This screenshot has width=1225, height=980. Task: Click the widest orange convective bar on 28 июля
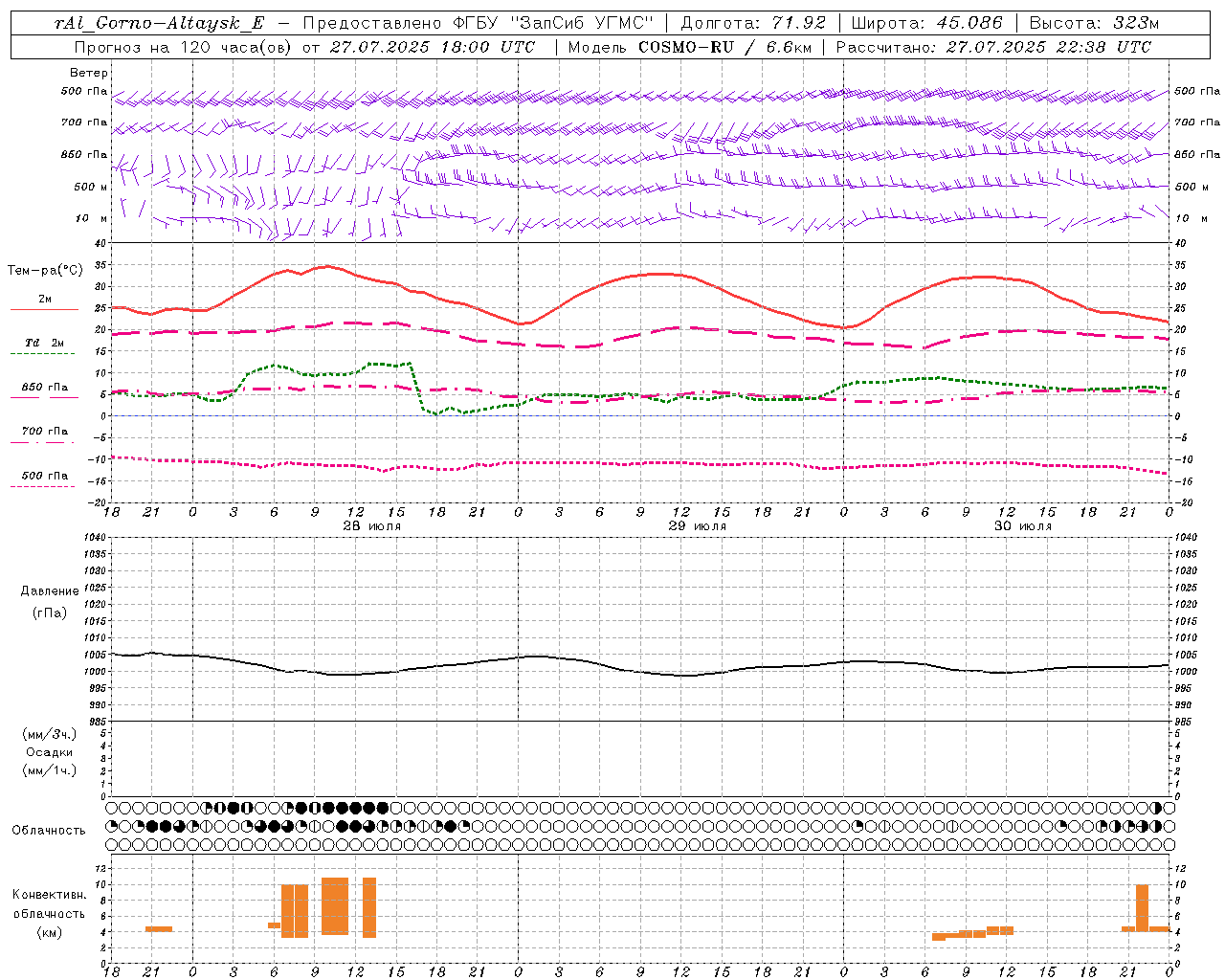335,906
